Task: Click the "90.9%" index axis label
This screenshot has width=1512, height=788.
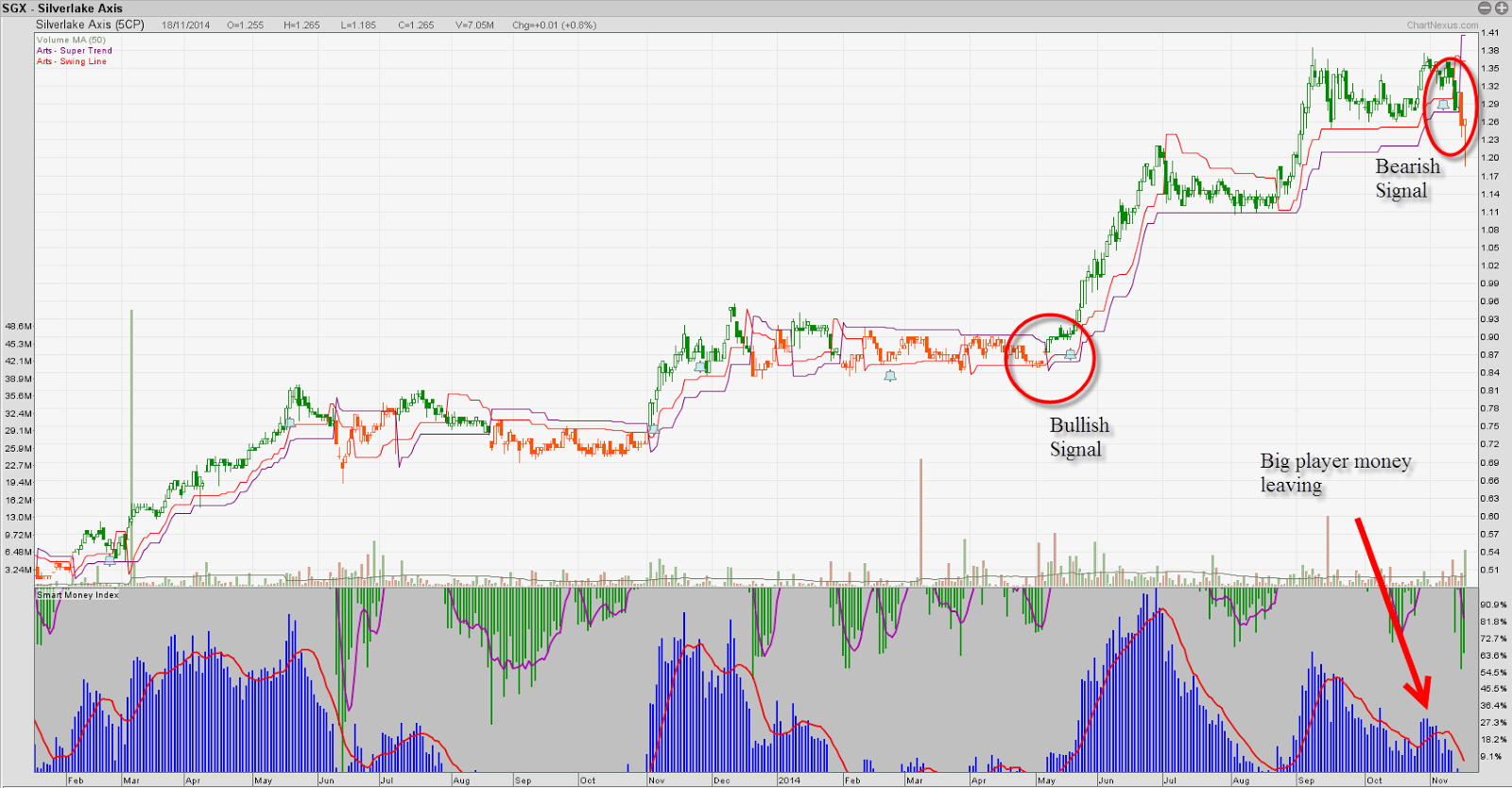Action: [x=1493, y=605]
